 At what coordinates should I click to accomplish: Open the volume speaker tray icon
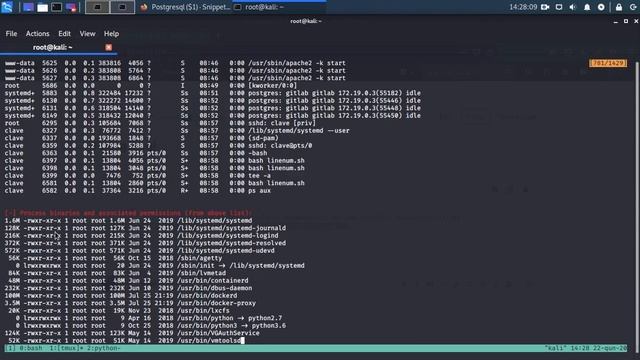click(x=573, y=7)
